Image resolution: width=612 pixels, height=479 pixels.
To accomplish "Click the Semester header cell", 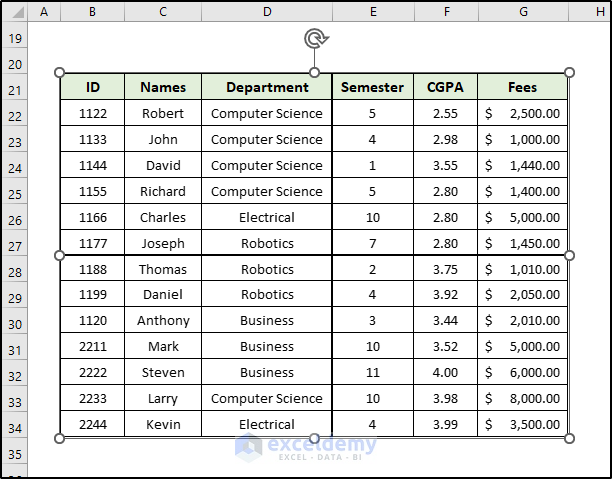I will pos(373,87).
